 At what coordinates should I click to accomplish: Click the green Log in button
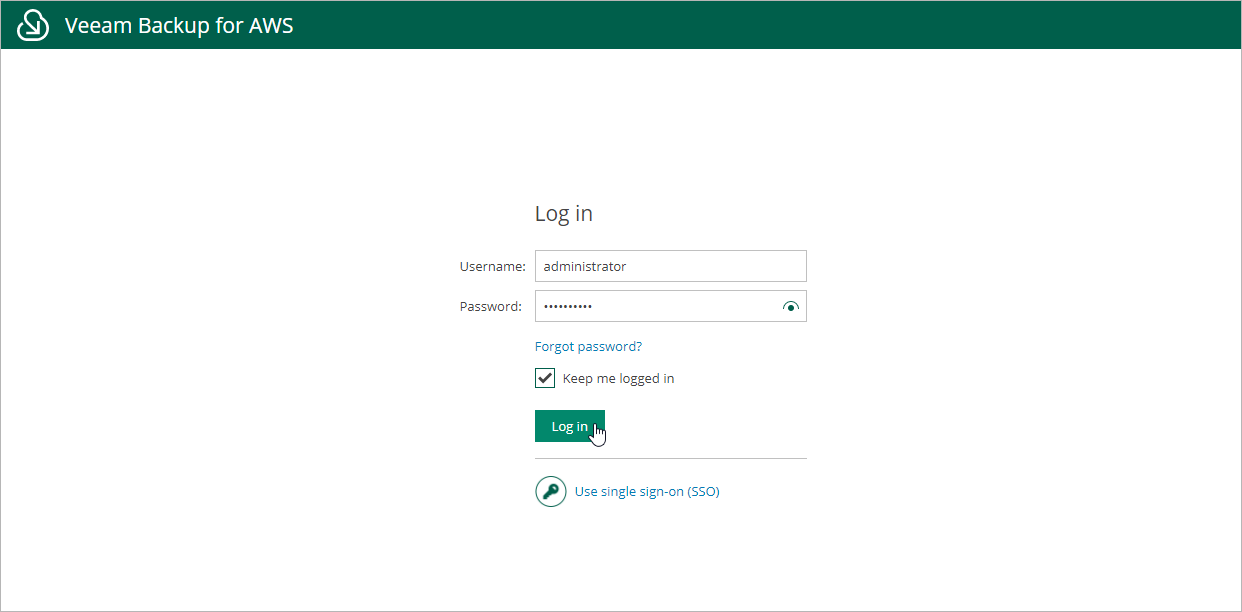pos(570,426)
